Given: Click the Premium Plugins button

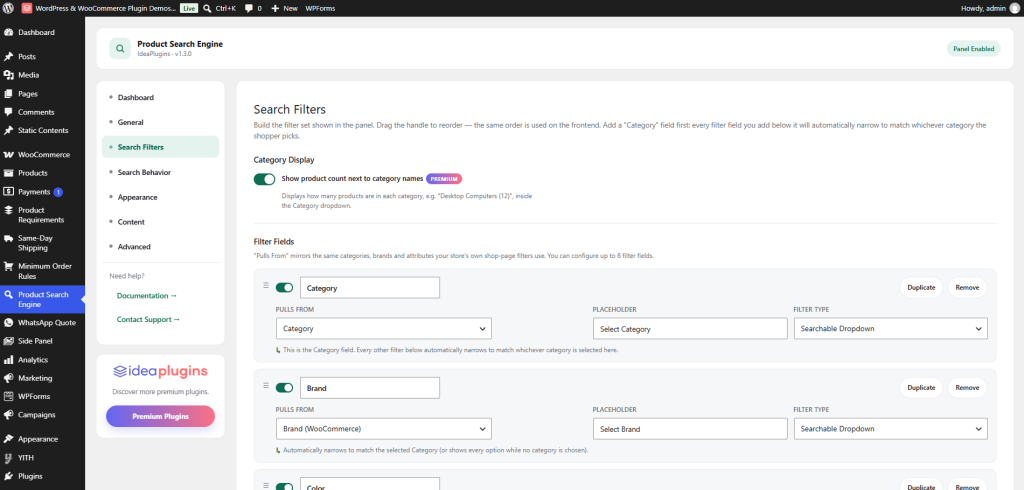Looking at the screenshot, I should coord(161,416).
